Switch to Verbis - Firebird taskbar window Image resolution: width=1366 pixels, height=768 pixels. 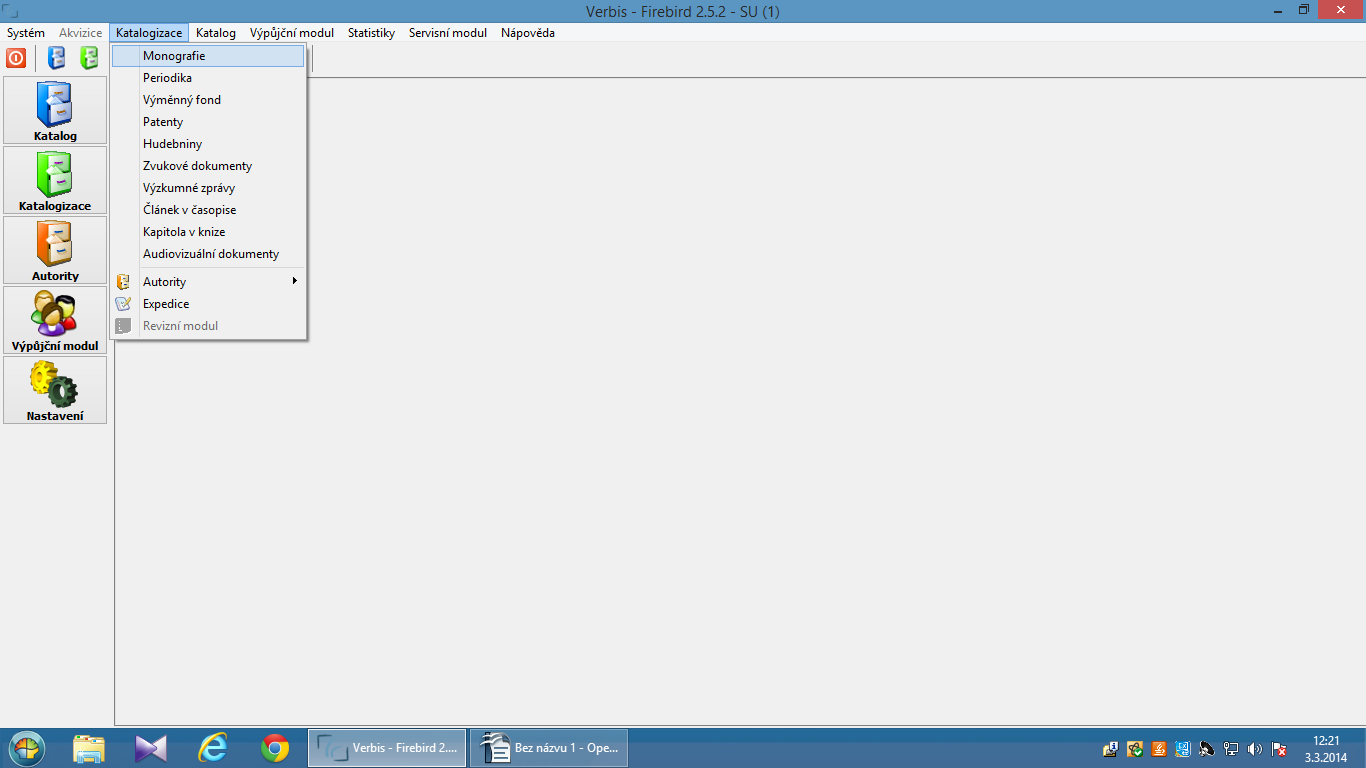(387, 748)
